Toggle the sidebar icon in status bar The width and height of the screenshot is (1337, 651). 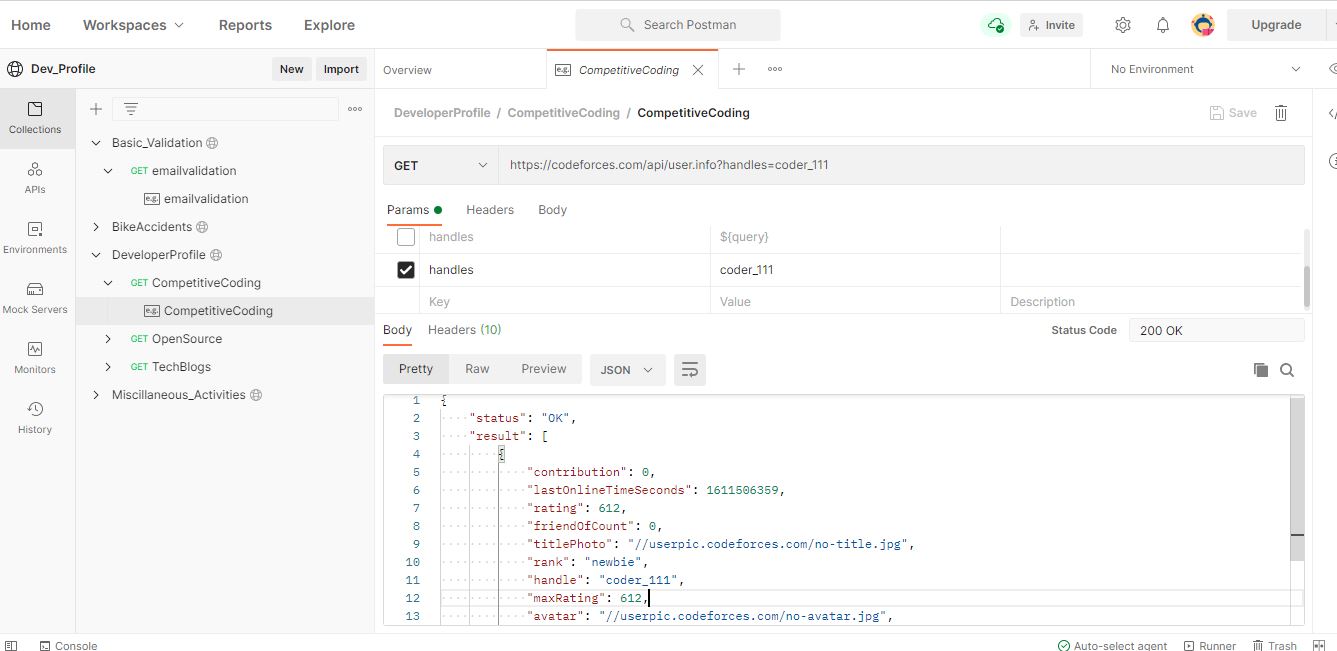pyautogui.click(x=11, y=646)
